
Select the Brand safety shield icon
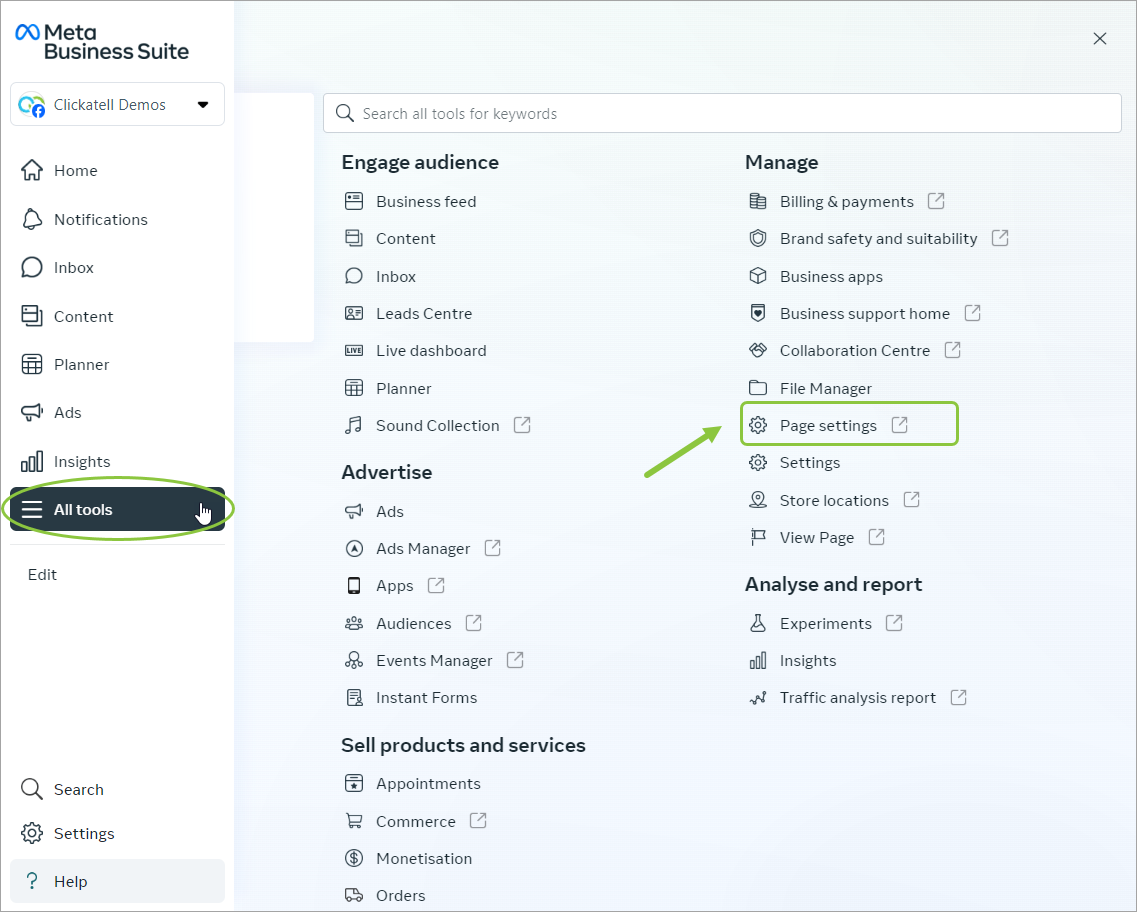click(758, 239)
